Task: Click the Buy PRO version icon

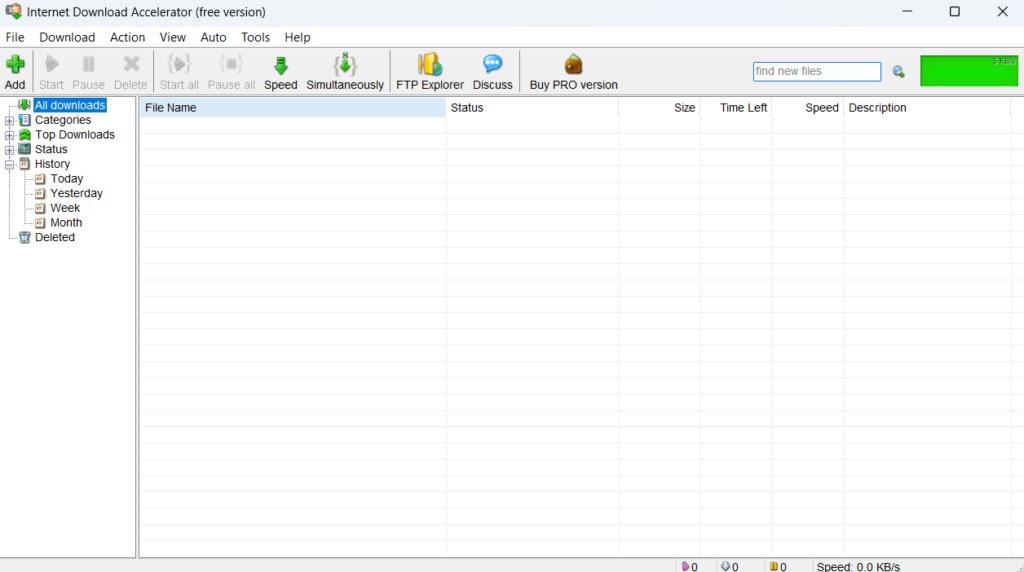Action: click(573, 66)
